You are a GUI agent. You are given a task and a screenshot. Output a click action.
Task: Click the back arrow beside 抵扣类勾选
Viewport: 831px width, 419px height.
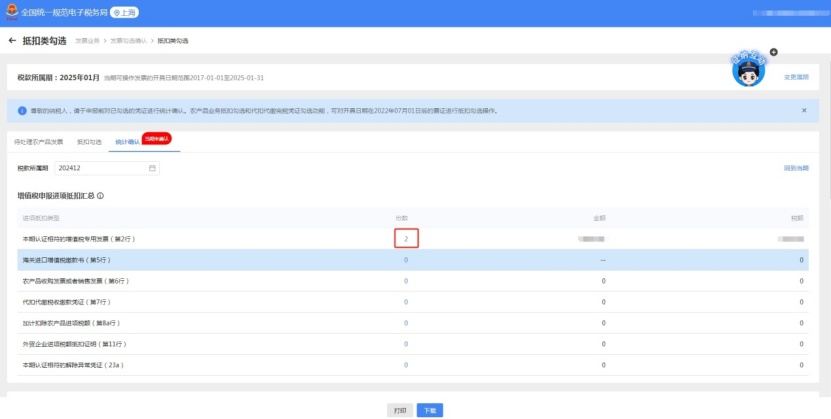click(12, 41)
